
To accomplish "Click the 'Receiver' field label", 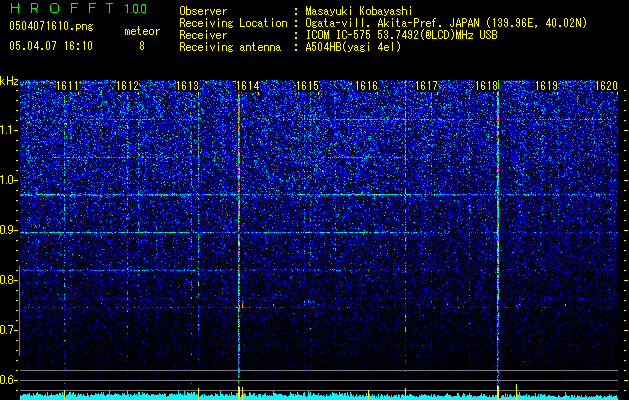I will (x=203, y=35).
